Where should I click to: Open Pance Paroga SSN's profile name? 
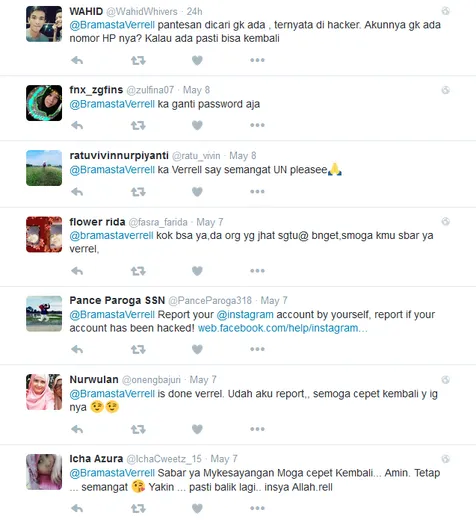click(117, 301)
